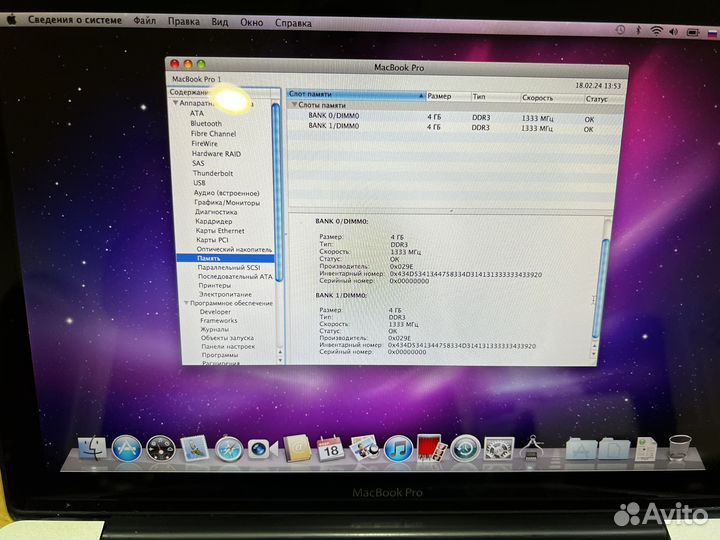720x540 pixels.
Task: Open the Wi-Fi status menu
Action: pyautogui.click(x=656, y=31)
